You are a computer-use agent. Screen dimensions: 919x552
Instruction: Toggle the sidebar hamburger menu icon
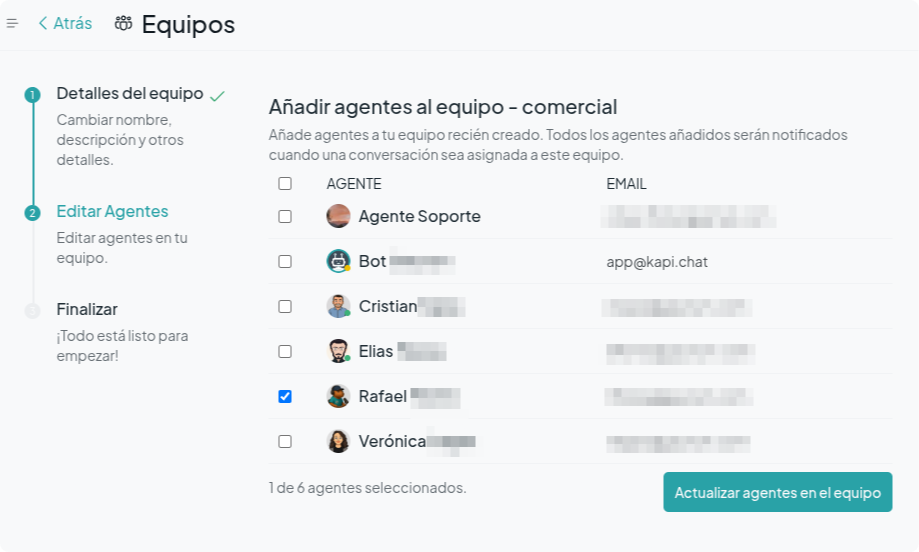coord(12,23)
